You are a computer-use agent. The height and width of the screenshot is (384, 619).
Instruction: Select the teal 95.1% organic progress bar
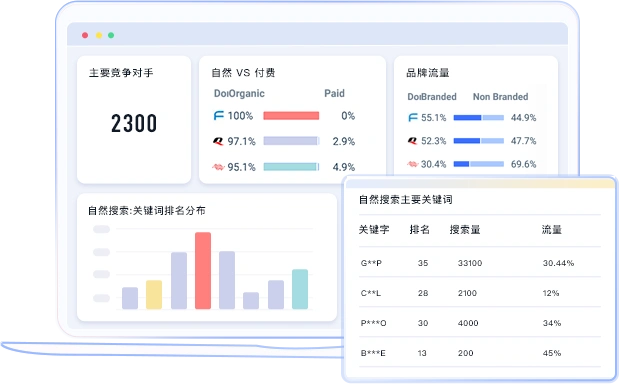coord(291,167)
